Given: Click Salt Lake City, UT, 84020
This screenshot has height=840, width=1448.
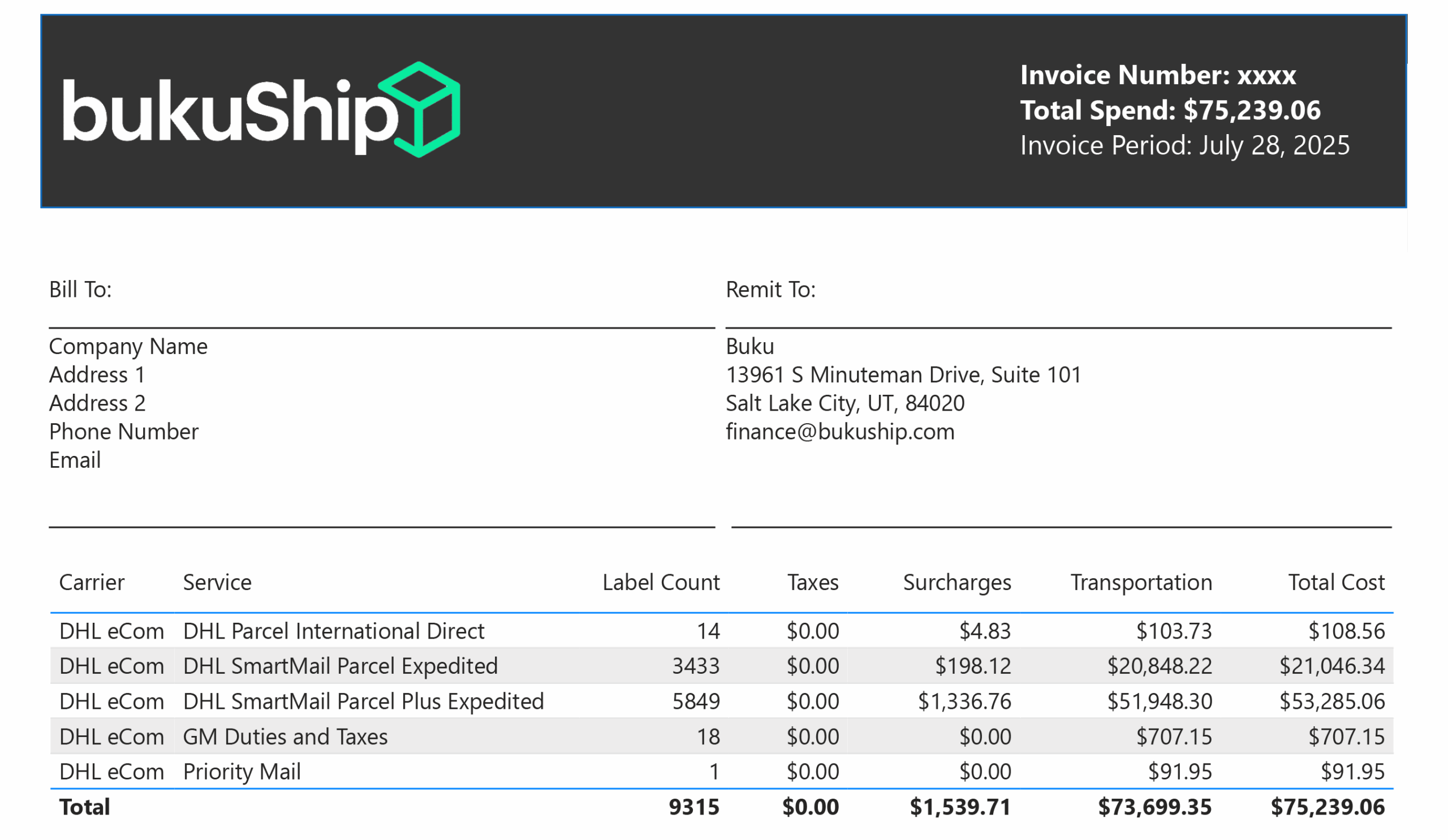Looking at the screenshot, I should click(845, 403).
